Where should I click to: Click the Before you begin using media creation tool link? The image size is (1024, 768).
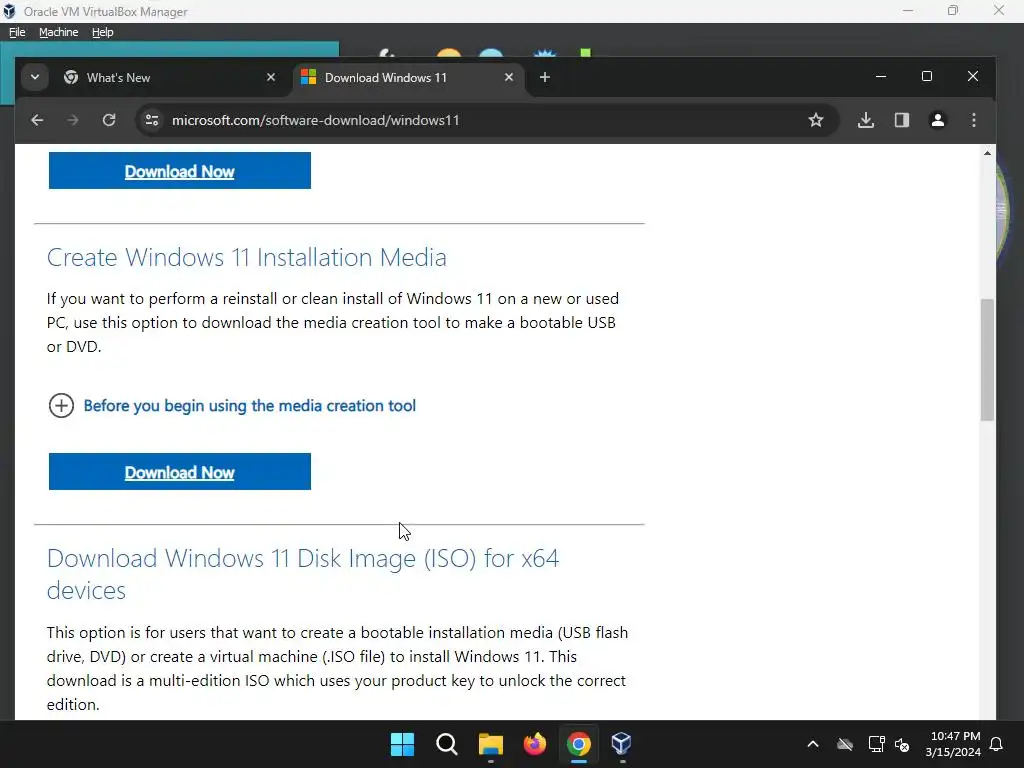pos(249,406)
